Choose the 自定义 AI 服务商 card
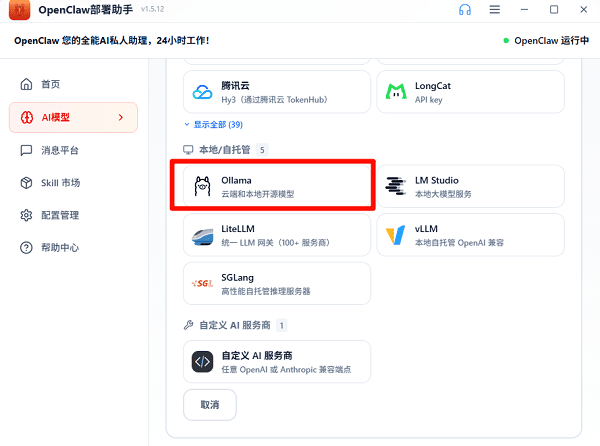The image size is (600, 446). [x=277, y=361]
